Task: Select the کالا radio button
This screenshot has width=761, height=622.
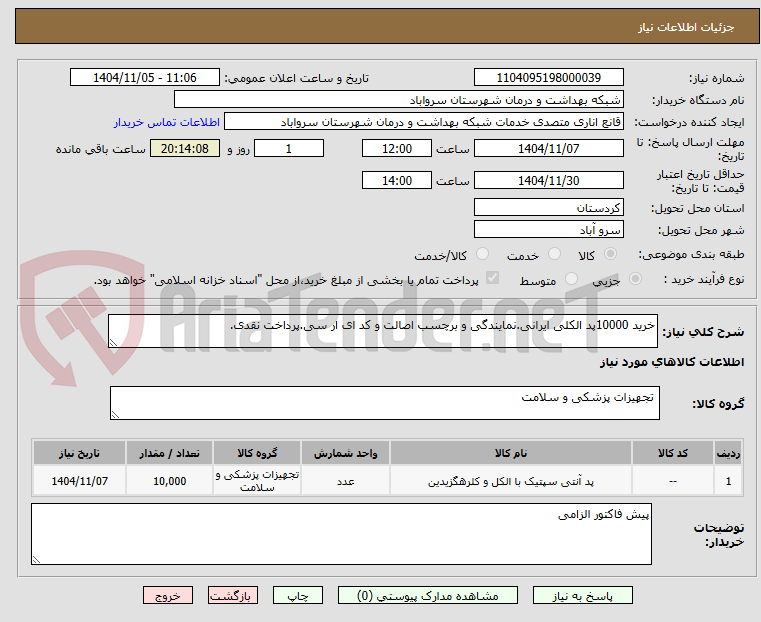Action: tap(611, 254)
